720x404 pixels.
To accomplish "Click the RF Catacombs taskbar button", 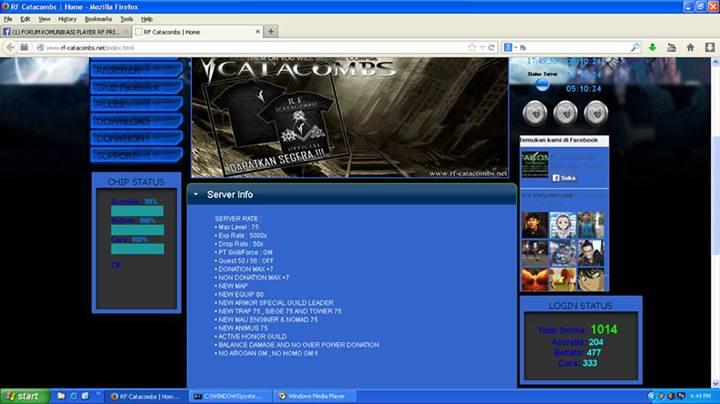I will pyautogui.click(x=147, y=396).
